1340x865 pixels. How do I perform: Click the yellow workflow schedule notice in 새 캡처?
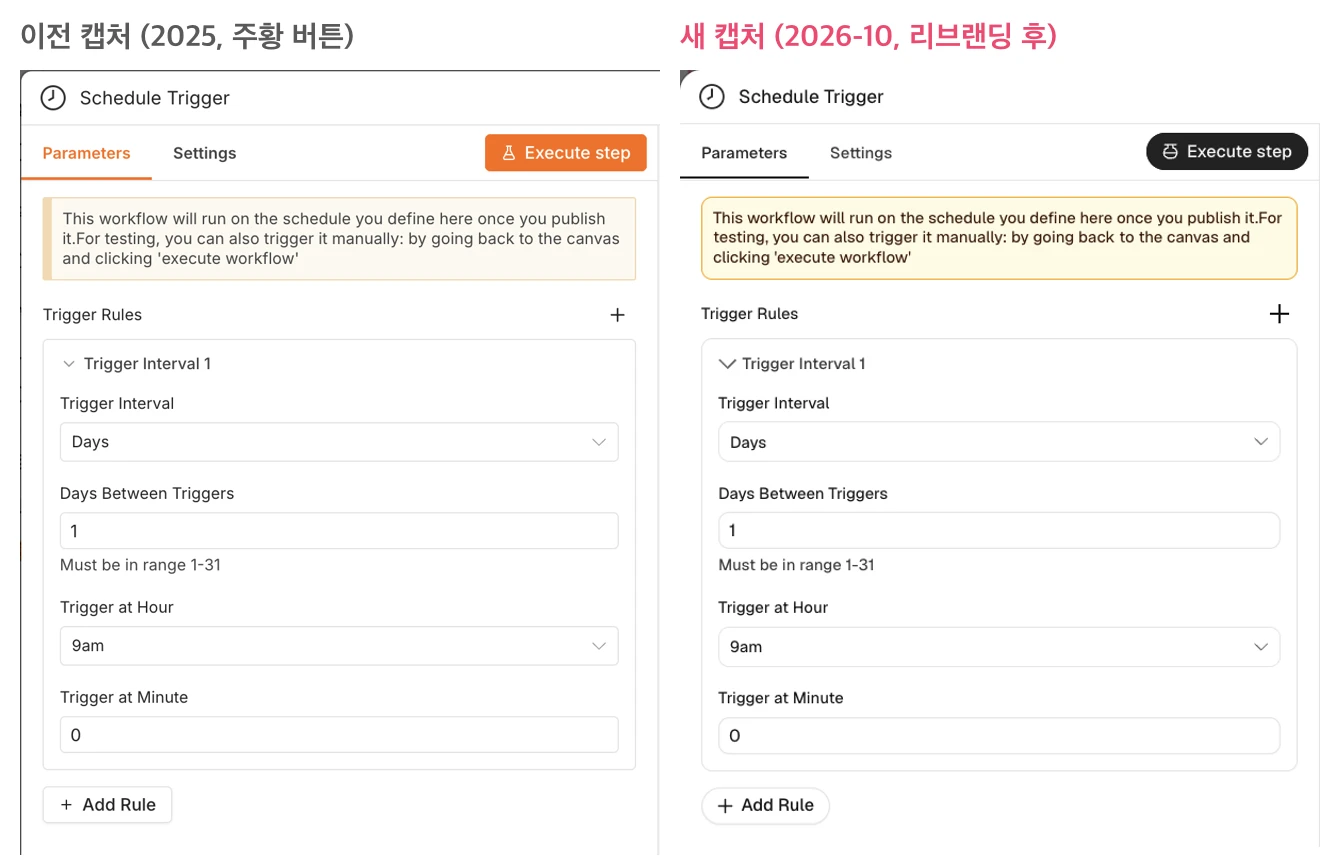(999, 237)
